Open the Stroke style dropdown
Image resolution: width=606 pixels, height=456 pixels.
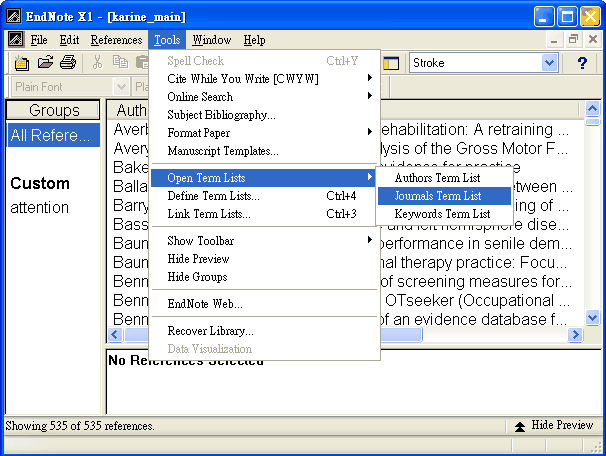[549, 63]
